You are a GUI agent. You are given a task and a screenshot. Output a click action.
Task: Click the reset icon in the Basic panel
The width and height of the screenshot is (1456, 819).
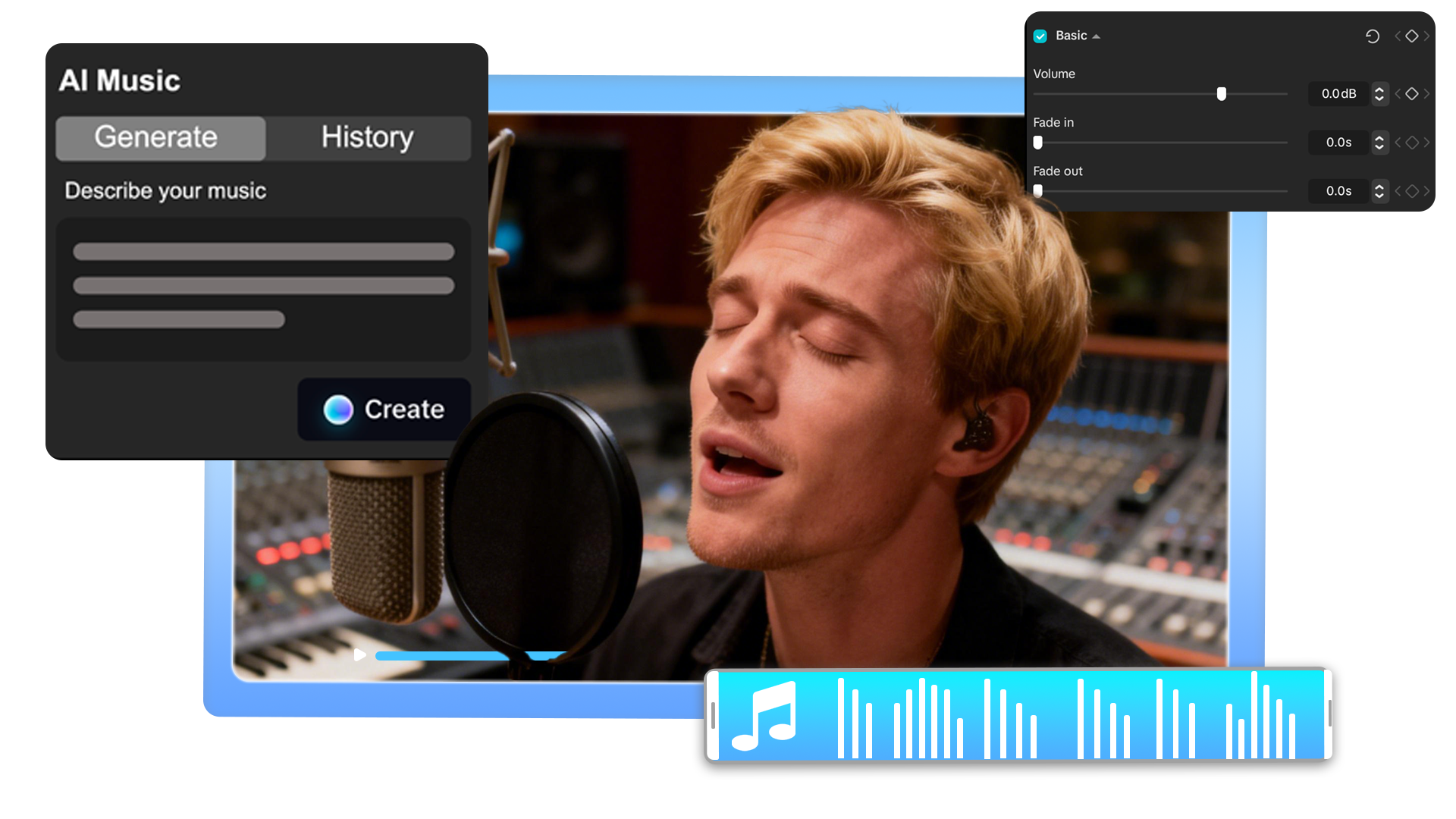point(1373,36)
